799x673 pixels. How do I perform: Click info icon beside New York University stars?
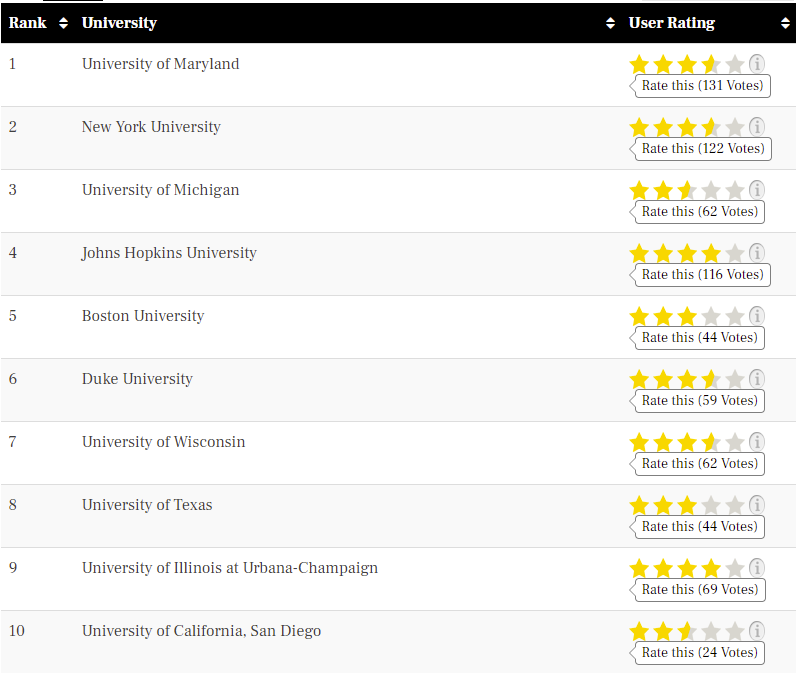757,127
